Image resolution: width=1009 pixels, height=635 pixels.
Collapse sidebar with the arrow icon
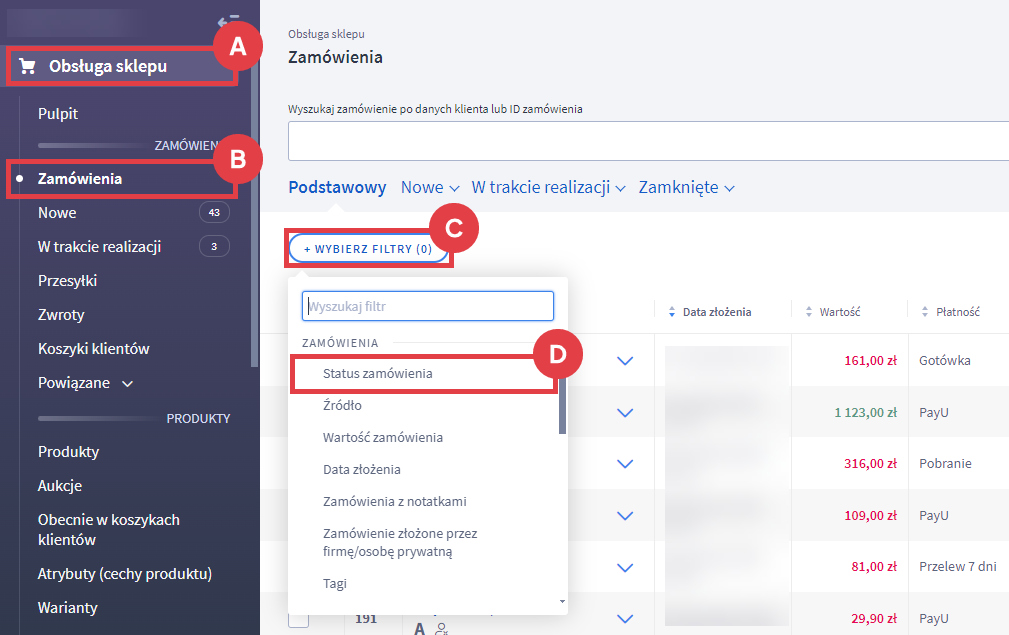(227, 21)
